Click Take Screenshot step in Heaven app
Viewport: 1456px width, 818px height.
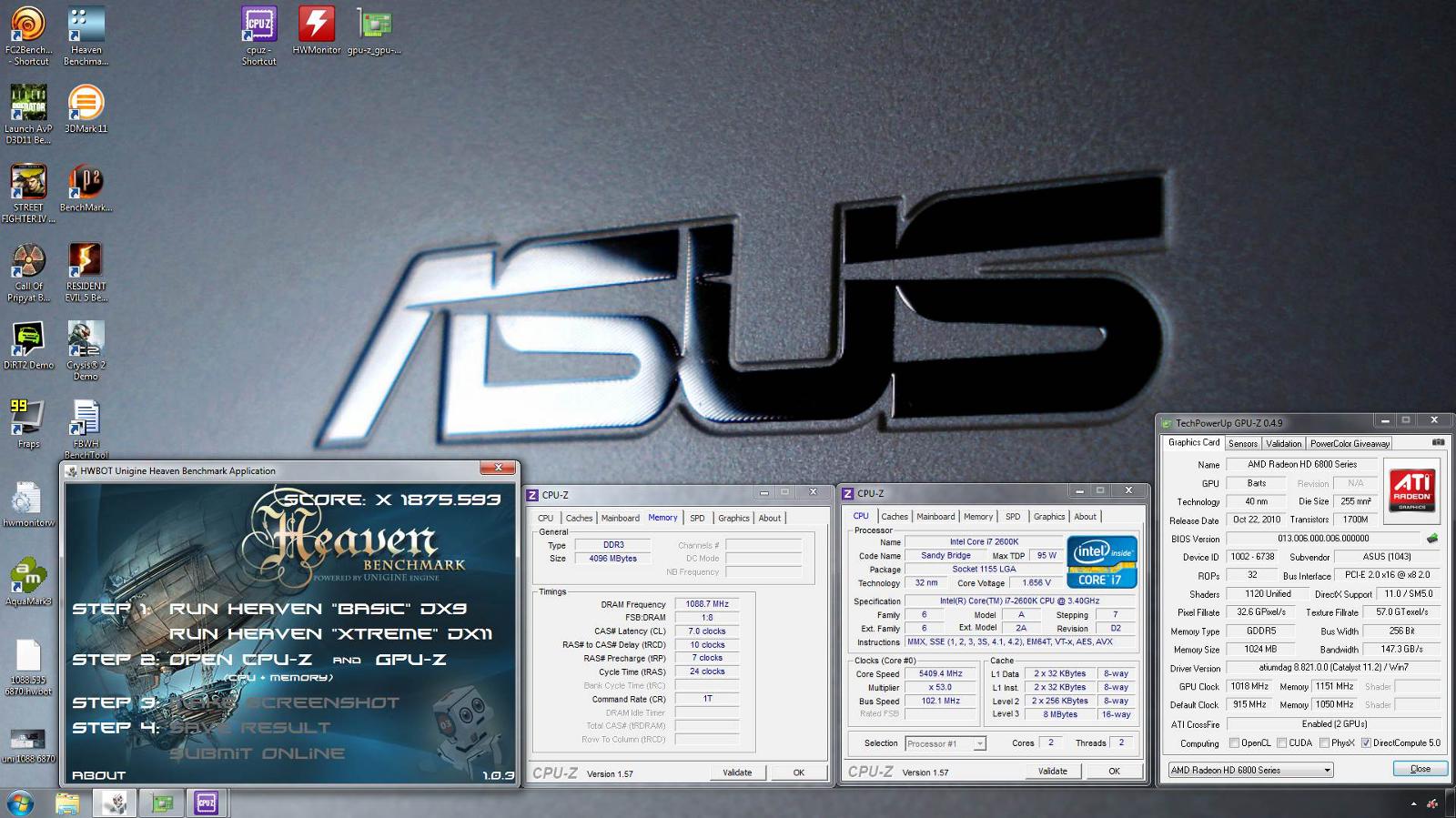285,702
